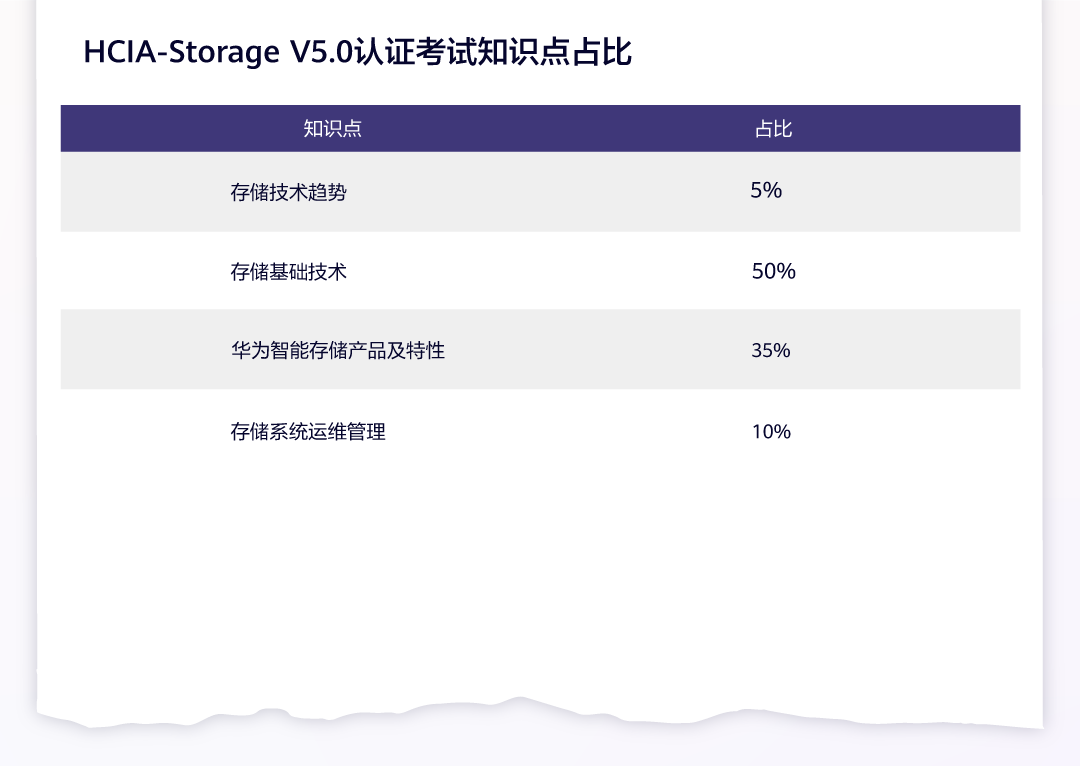Click the 10% value cell
The width and height of the screenshot is (1080, 766).
(x=771, y=432)
